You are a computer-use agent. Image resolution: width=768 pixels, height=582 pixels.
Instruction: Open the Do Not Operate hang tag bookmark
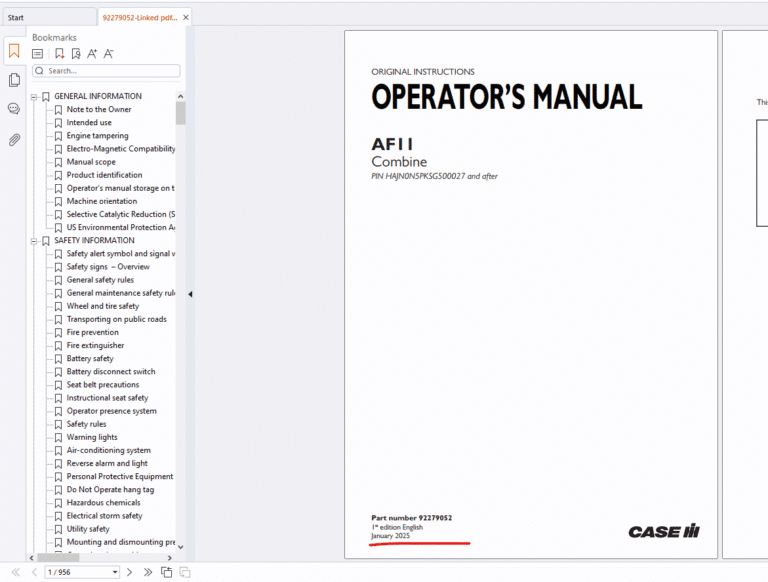tap(110, 490)
